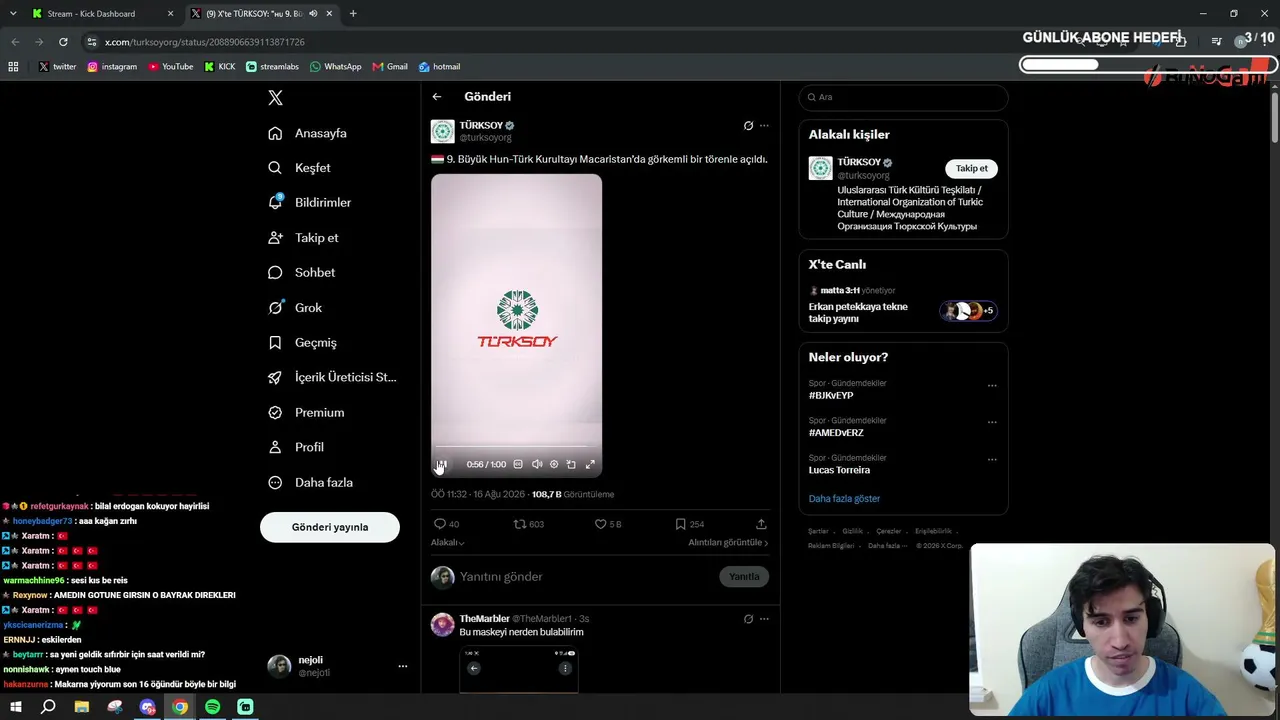Image resolution: width=1280 pixels, height=720 pixels.
Task: Open the tab search dropdown arrow
Action: pyautogui.click(x=13, y=14)
